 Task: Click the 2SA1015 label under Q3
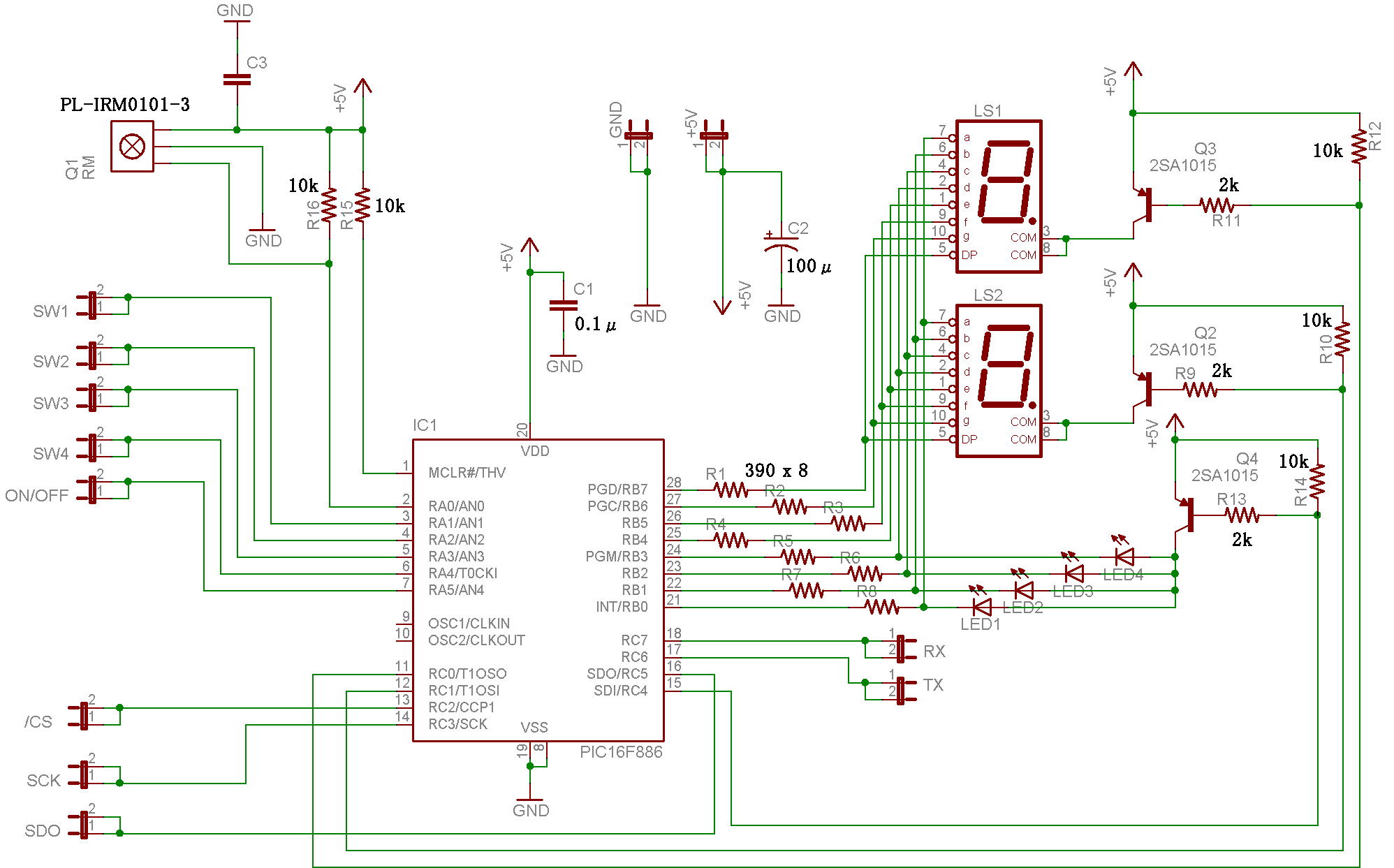[x=1183, y=165]
